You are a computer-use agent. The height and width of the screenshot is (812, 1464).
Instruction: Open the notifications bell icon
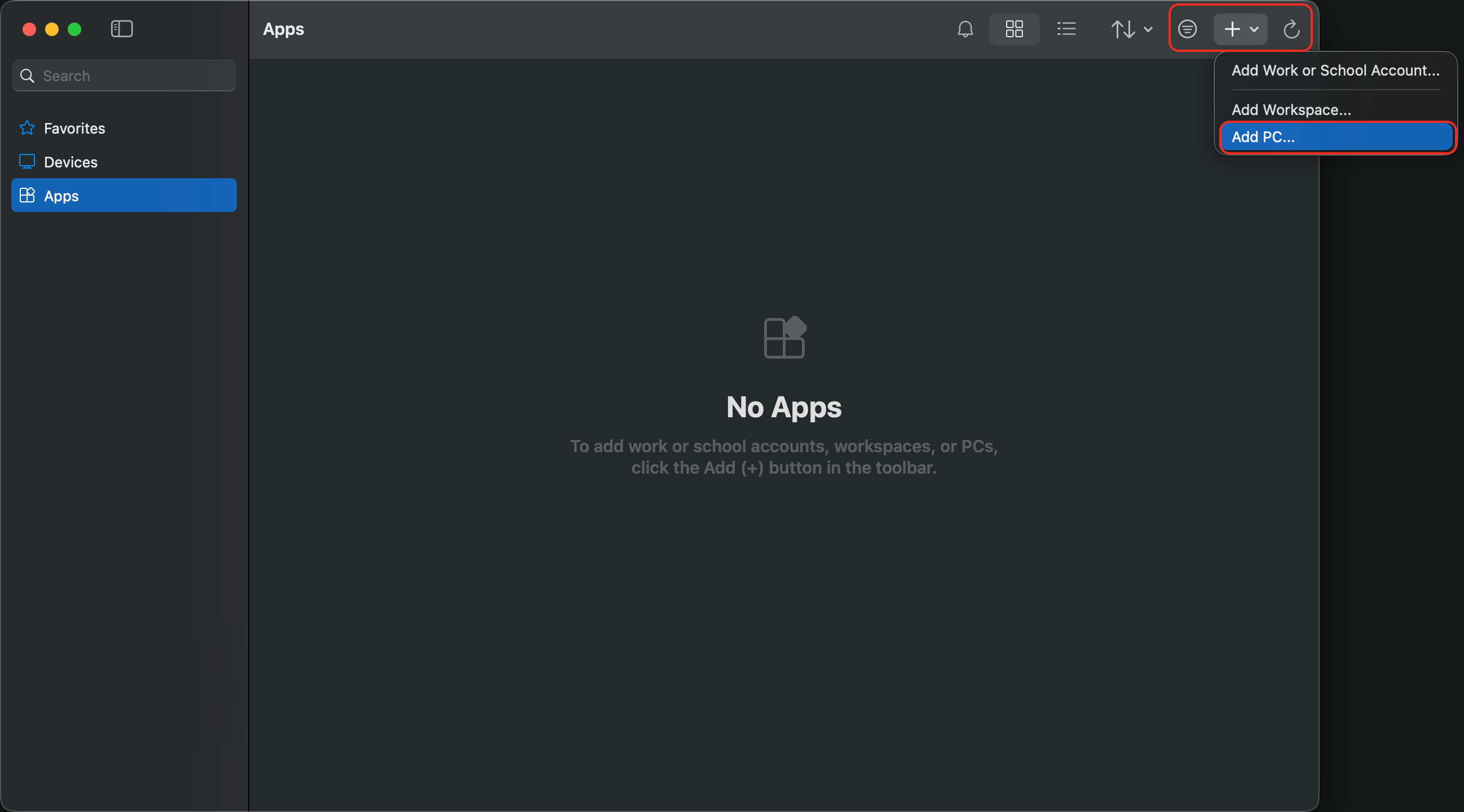click(965, 29)
